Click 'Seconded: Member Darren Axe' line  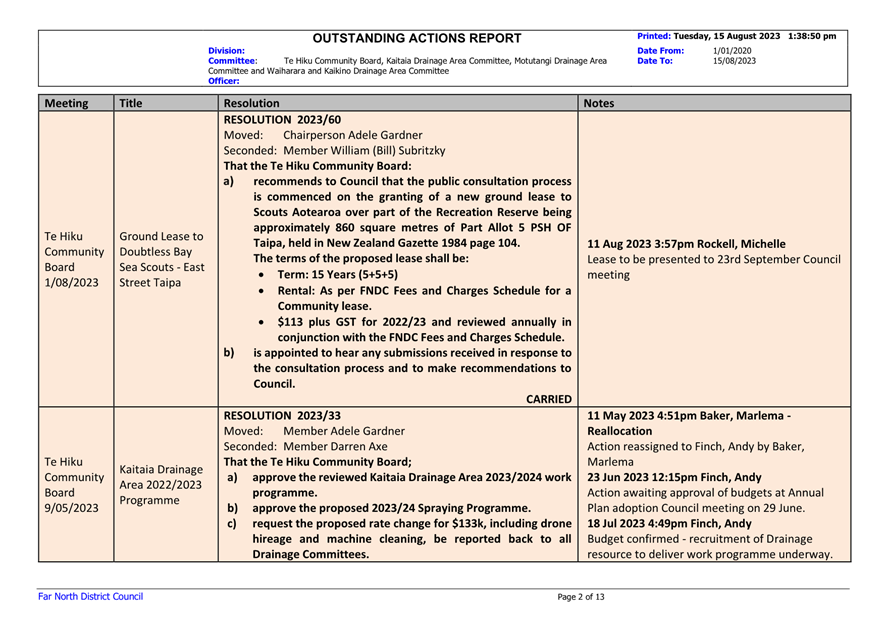pyautogui.click(x=305, y=446)
